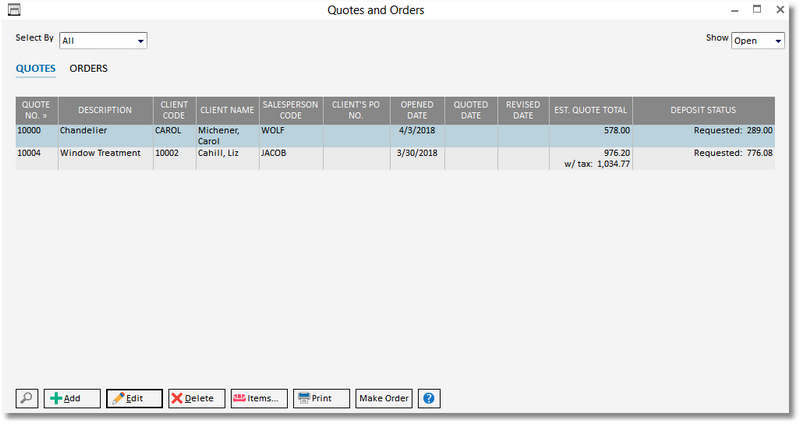Click the REVISED DATE column header

click(x=523, y=110)
